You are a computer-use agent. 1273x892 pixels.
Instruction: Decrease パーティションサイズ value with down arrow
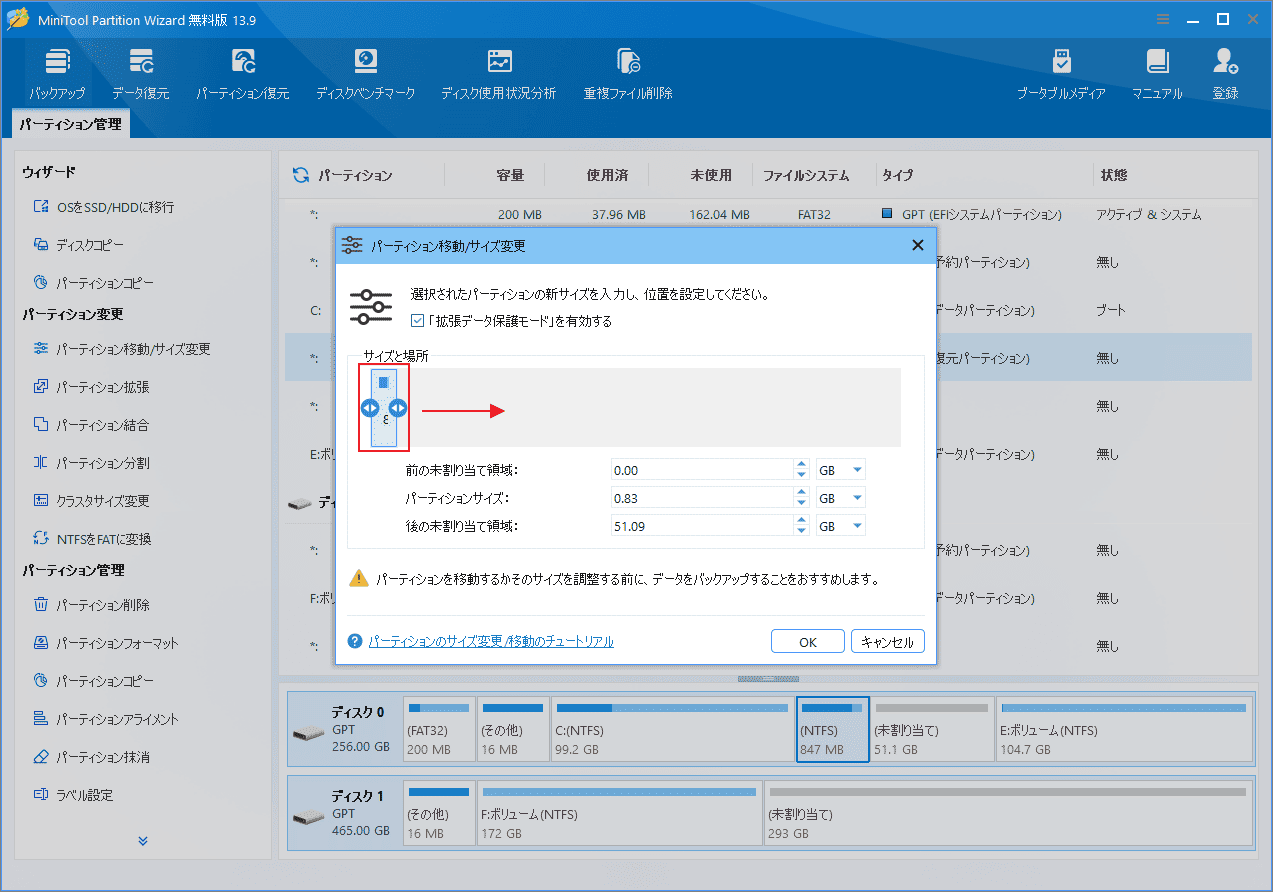pyautogui.click(x=801, y=503)
